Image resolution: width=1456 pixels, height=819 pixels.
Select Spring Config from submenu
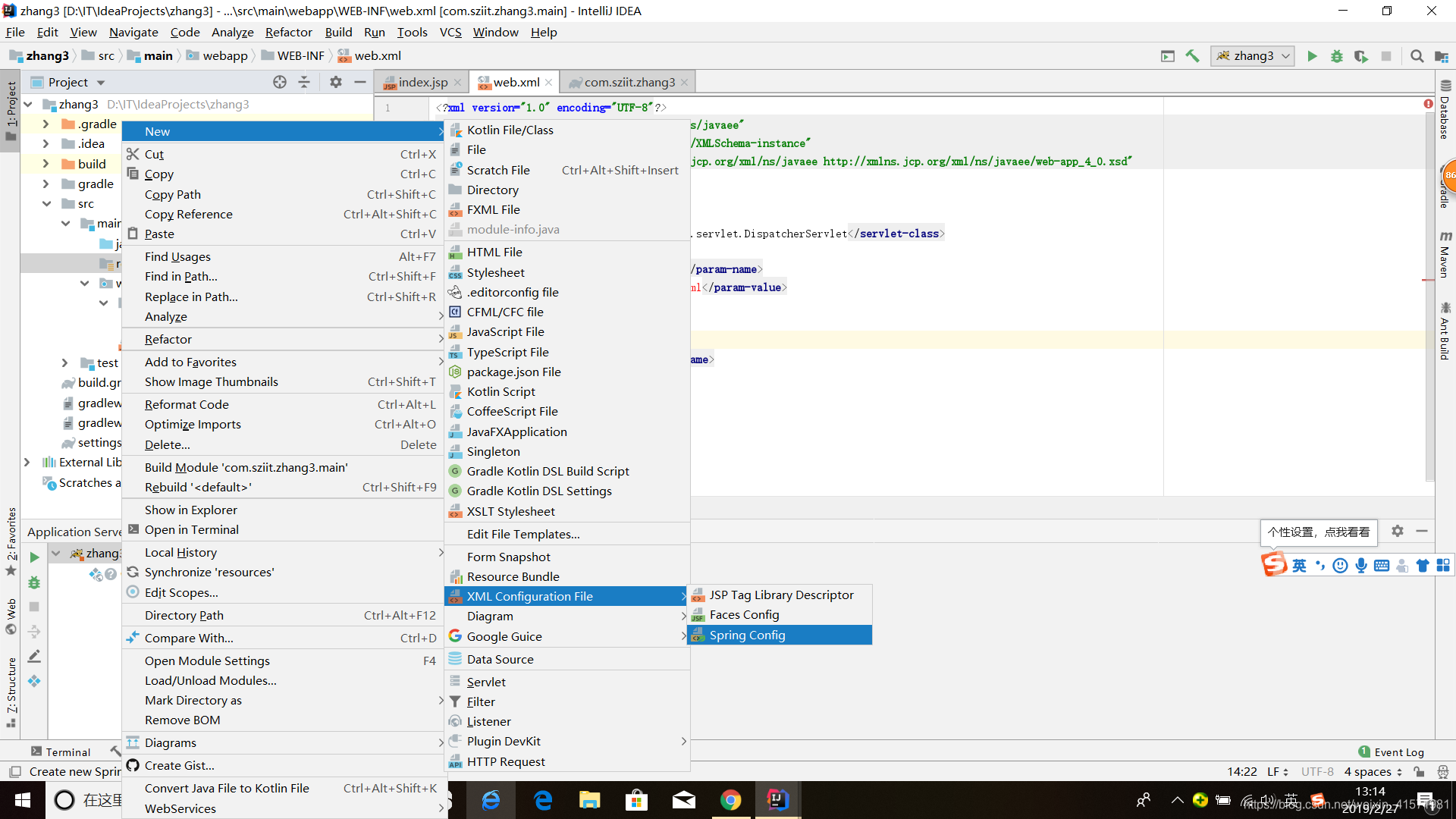[x=780, y=635]
